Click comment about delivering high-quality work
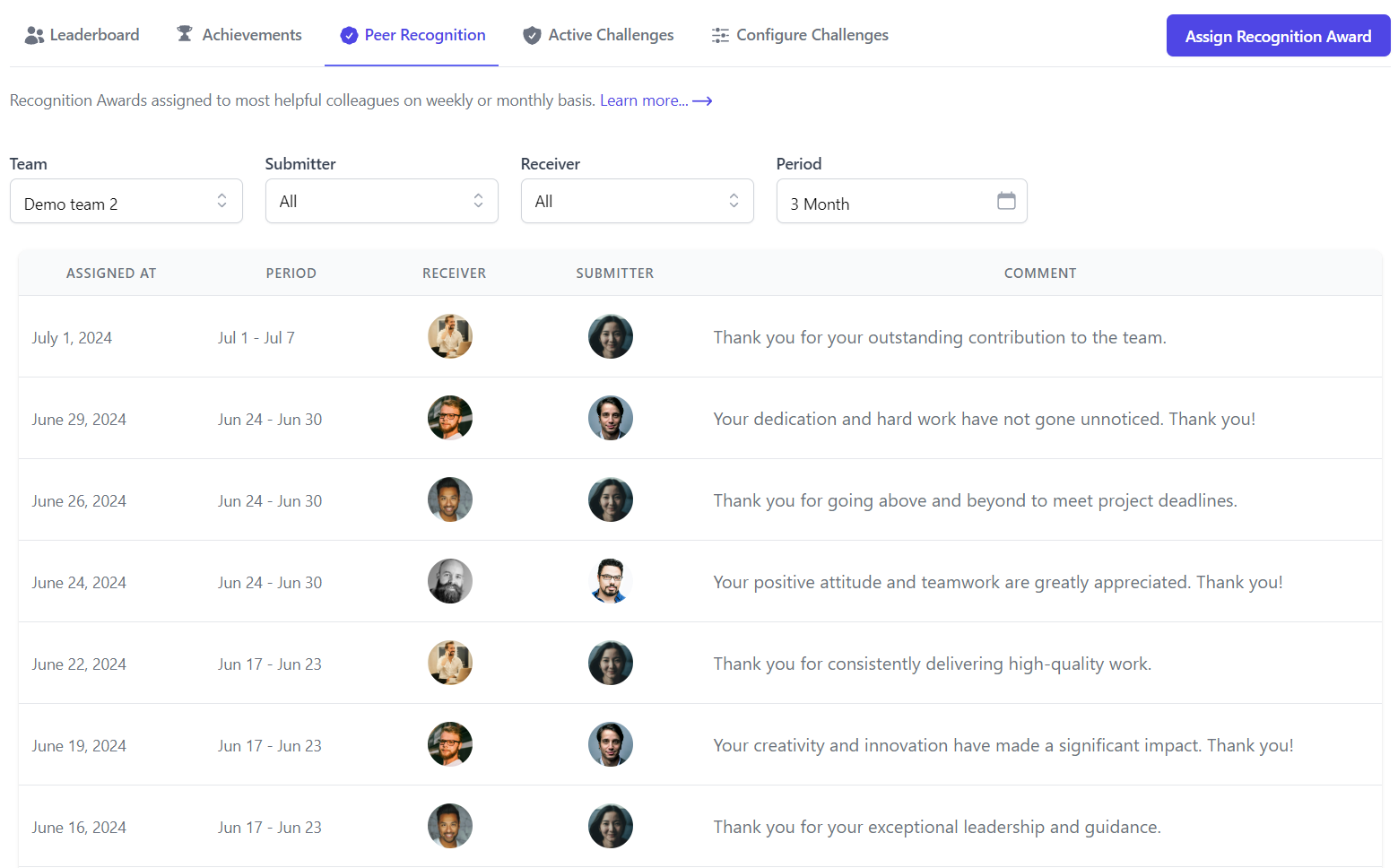 (933, 664)
